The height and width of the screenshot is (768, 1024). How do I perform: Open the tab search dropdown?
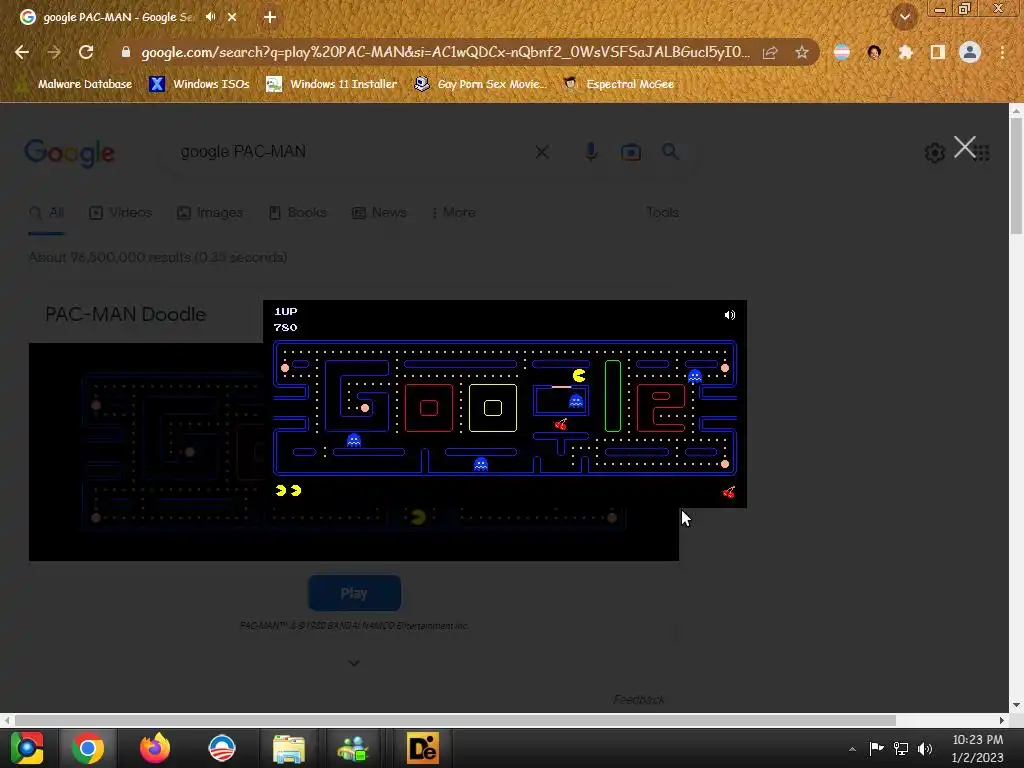[904, 17]
